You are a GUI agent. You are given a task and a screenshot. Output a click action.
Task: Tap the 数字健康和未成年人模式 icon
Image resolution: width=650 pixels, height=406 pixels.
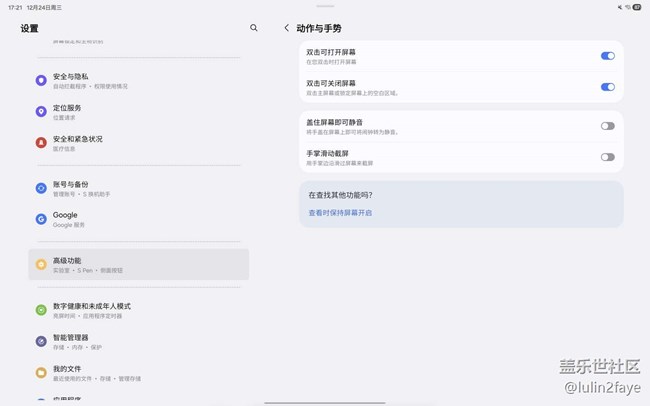(x=41, y=310)
